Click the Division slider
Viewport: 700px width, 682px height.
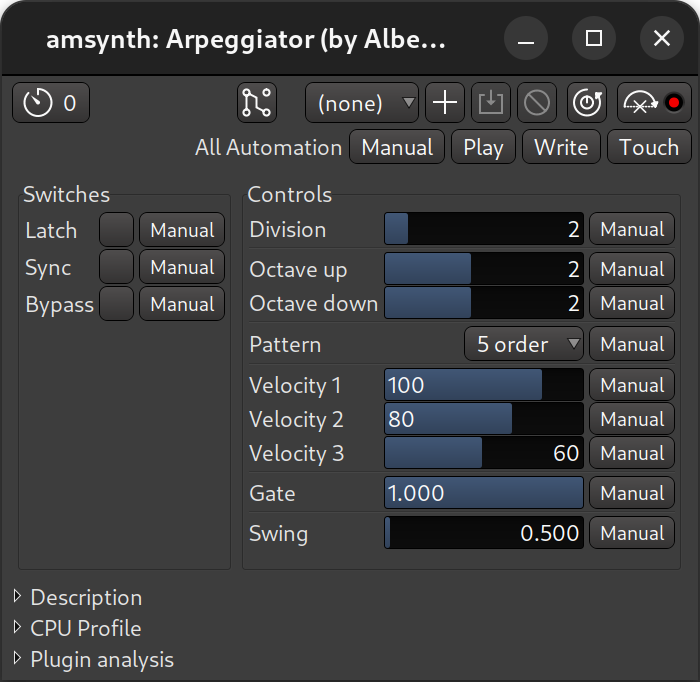pyautogui.click(x=484, y=229)
